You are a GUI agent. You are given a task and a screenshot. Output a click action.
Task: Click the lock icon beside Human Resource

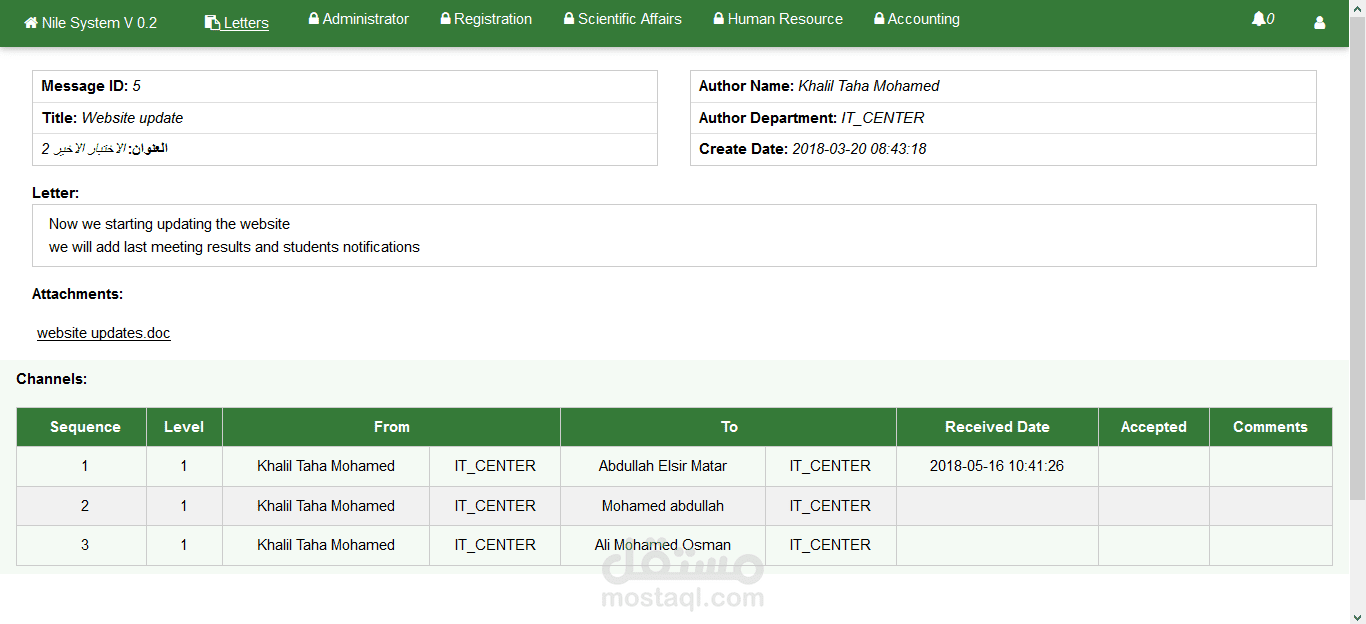tap(719, 18)
